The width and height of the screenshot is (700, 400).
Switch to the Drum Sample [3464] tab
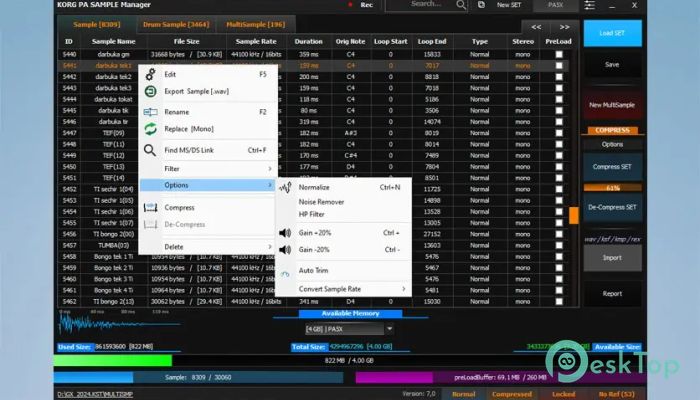[176, 25]
